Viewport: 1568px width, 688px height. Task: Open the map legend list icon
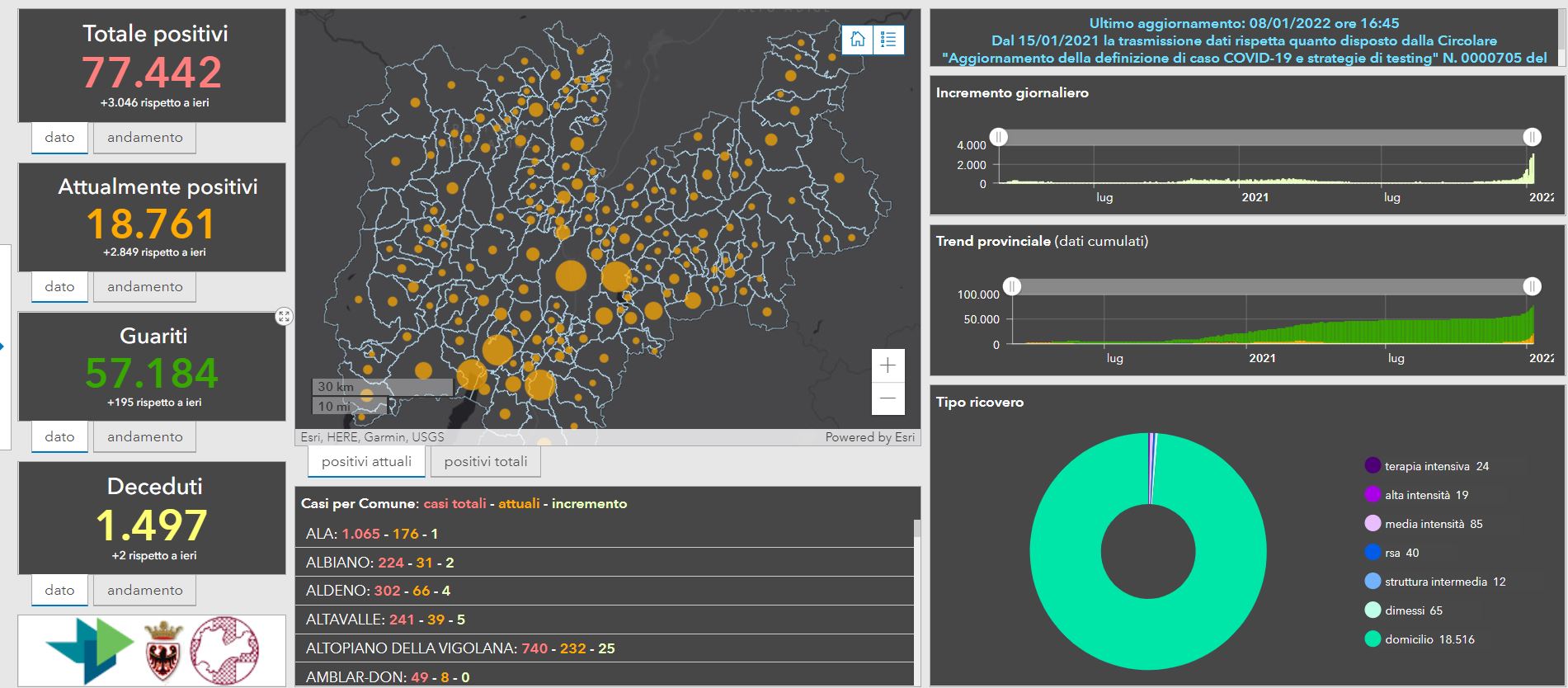point(888,40)
